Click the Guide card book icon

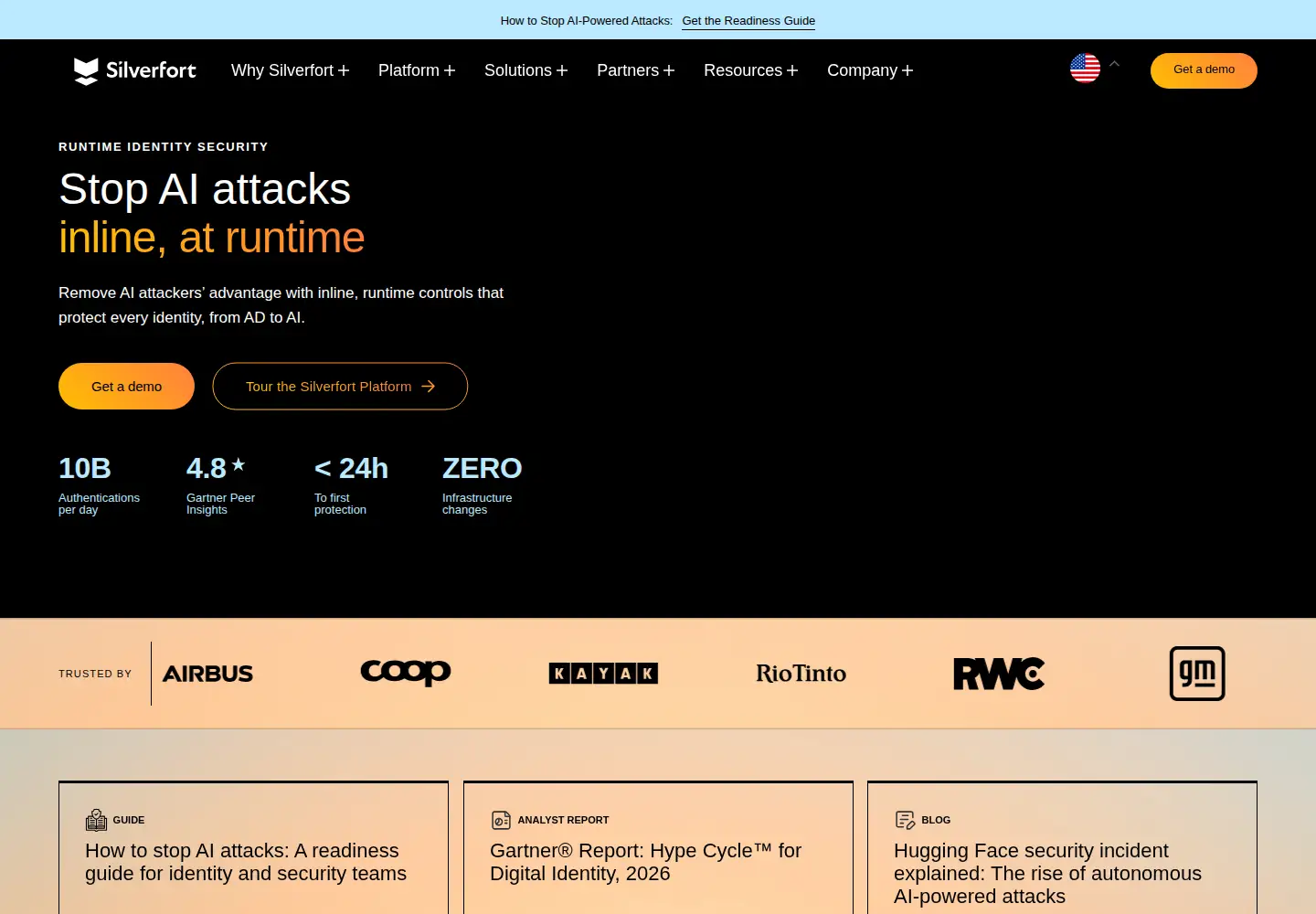point(96,820)
